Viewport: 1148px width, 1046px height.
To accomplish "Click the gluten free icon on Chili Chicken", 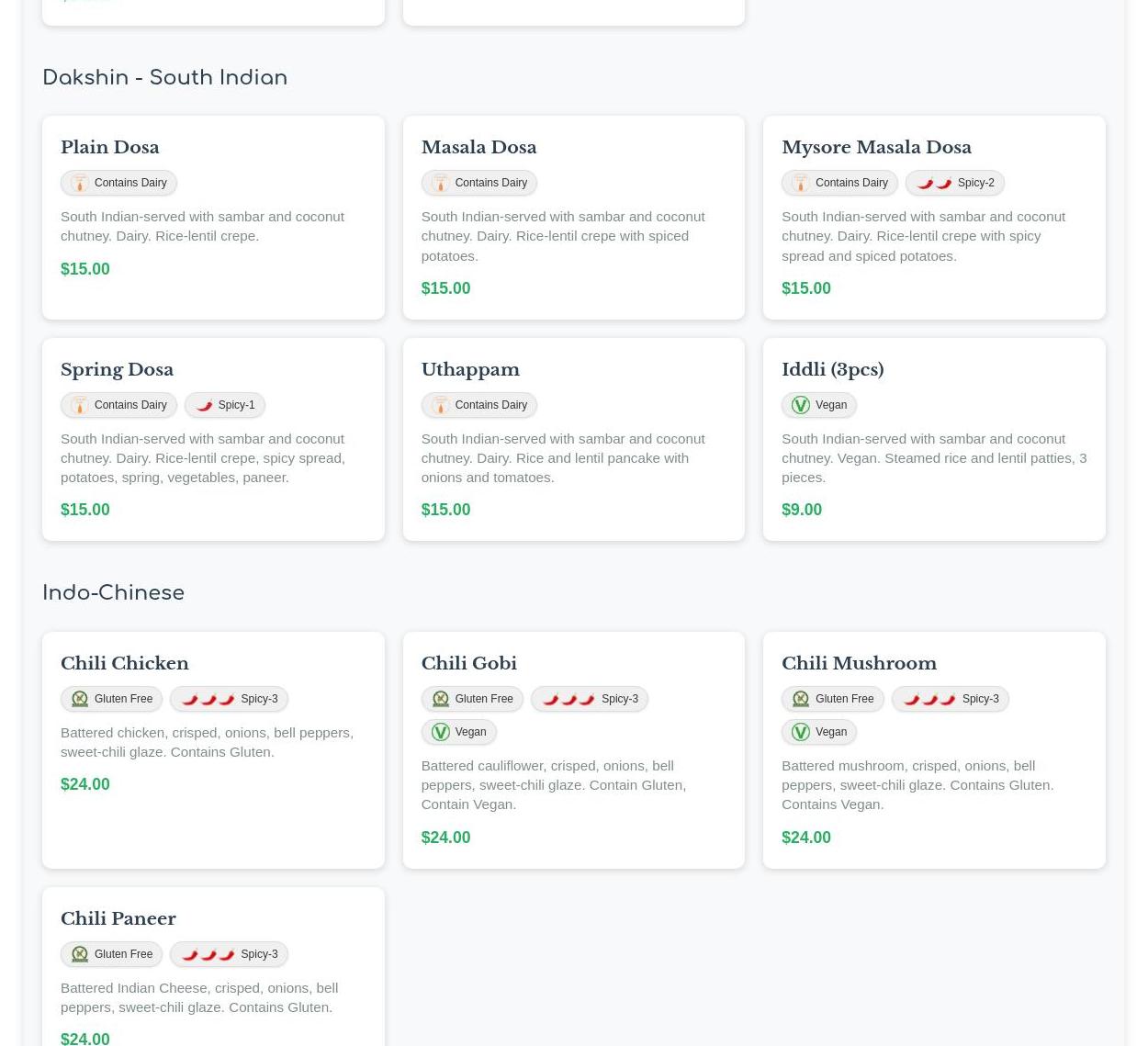I will pos(80,699).
